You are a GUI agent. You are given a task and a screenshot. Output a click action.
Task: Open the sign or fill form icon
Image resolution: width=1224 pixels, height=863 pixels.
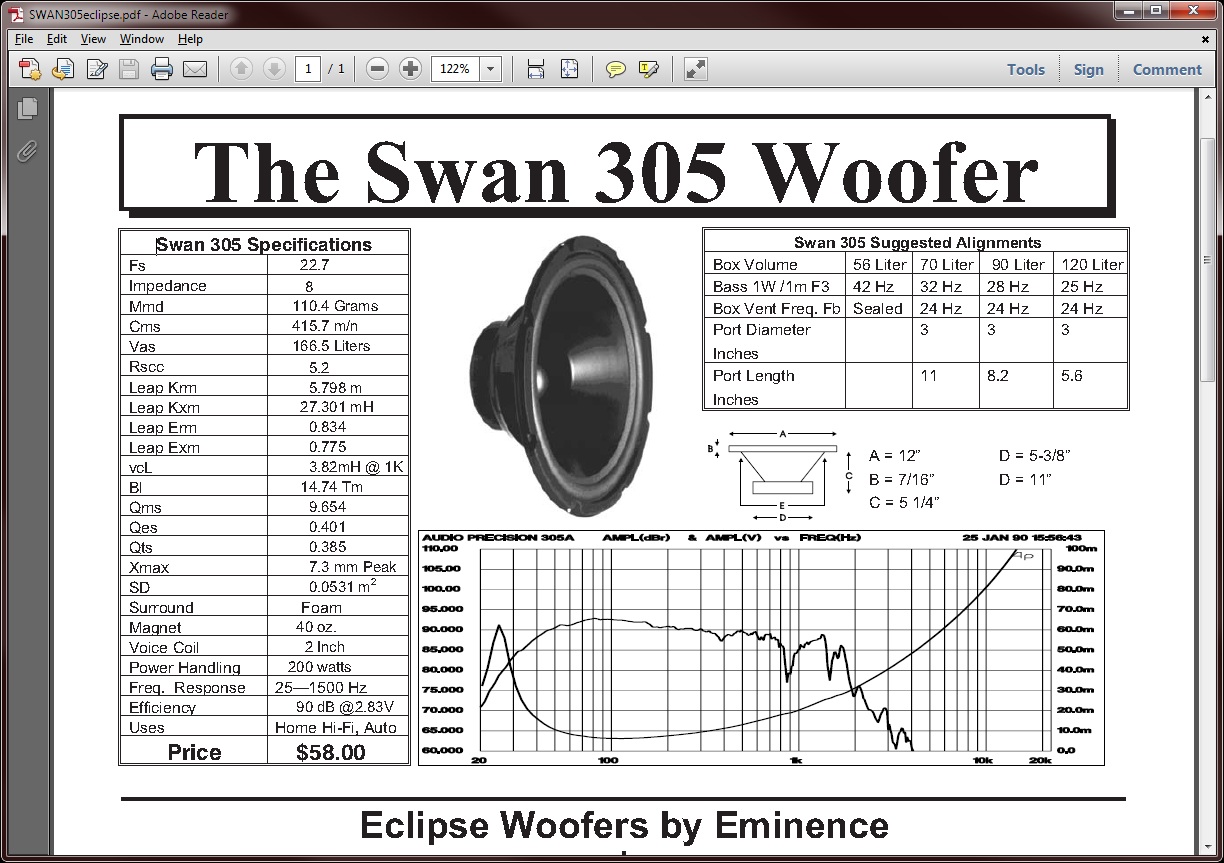point(97,69)
